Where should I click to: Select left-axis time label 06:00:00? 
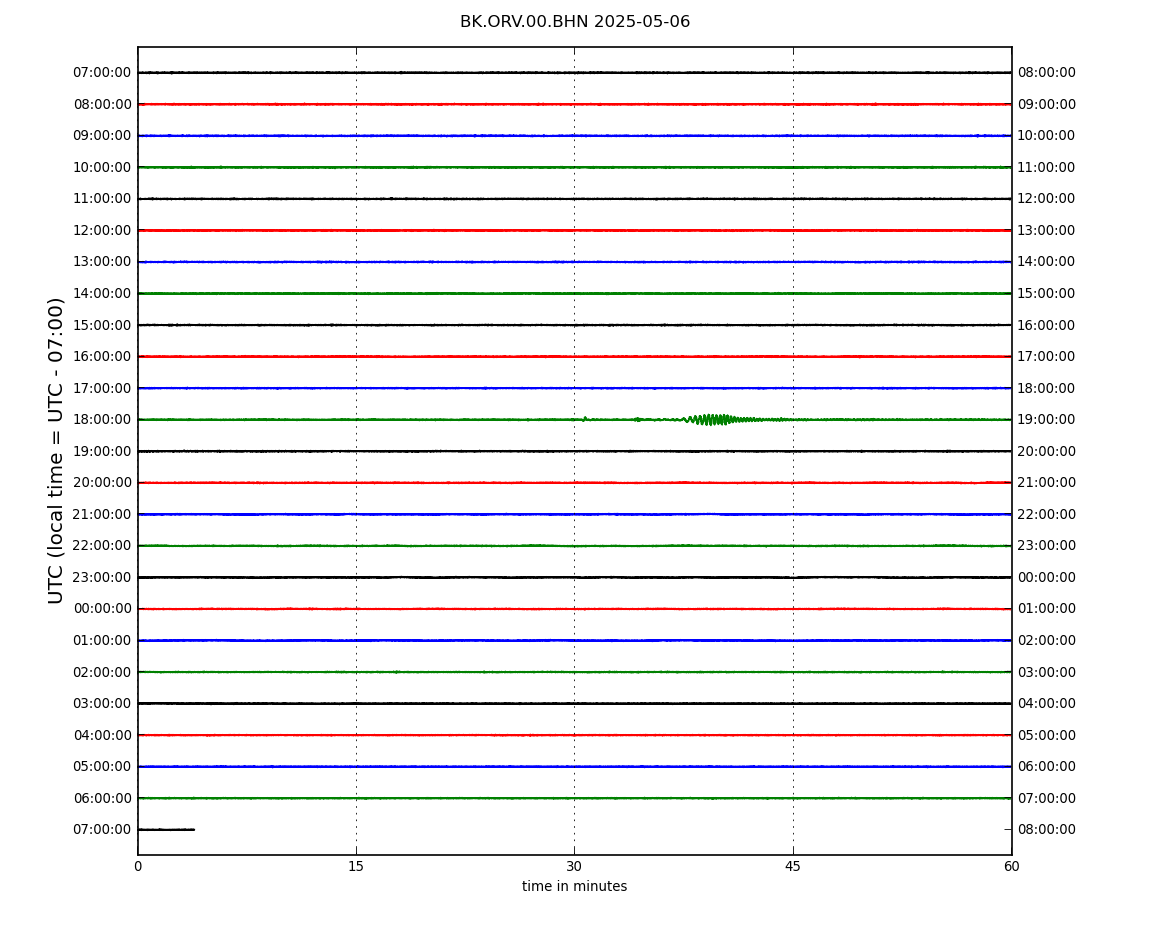click(x=102, y=798)
